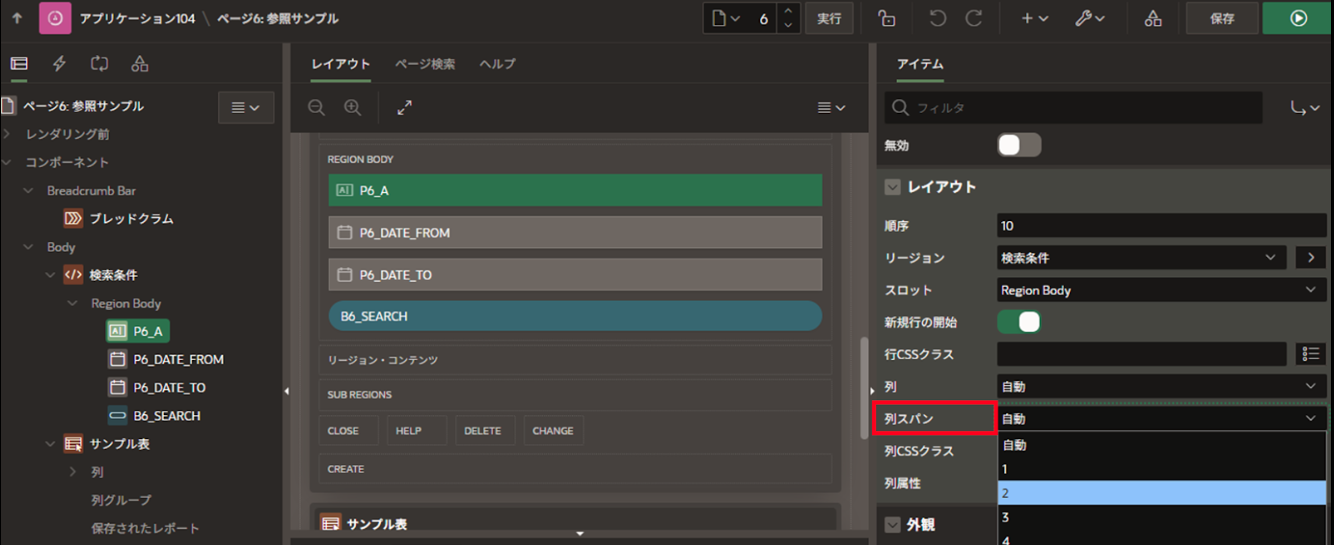1334x545 pixels.
Task: Click the 保存 button
Action: tap(1221, 18)
